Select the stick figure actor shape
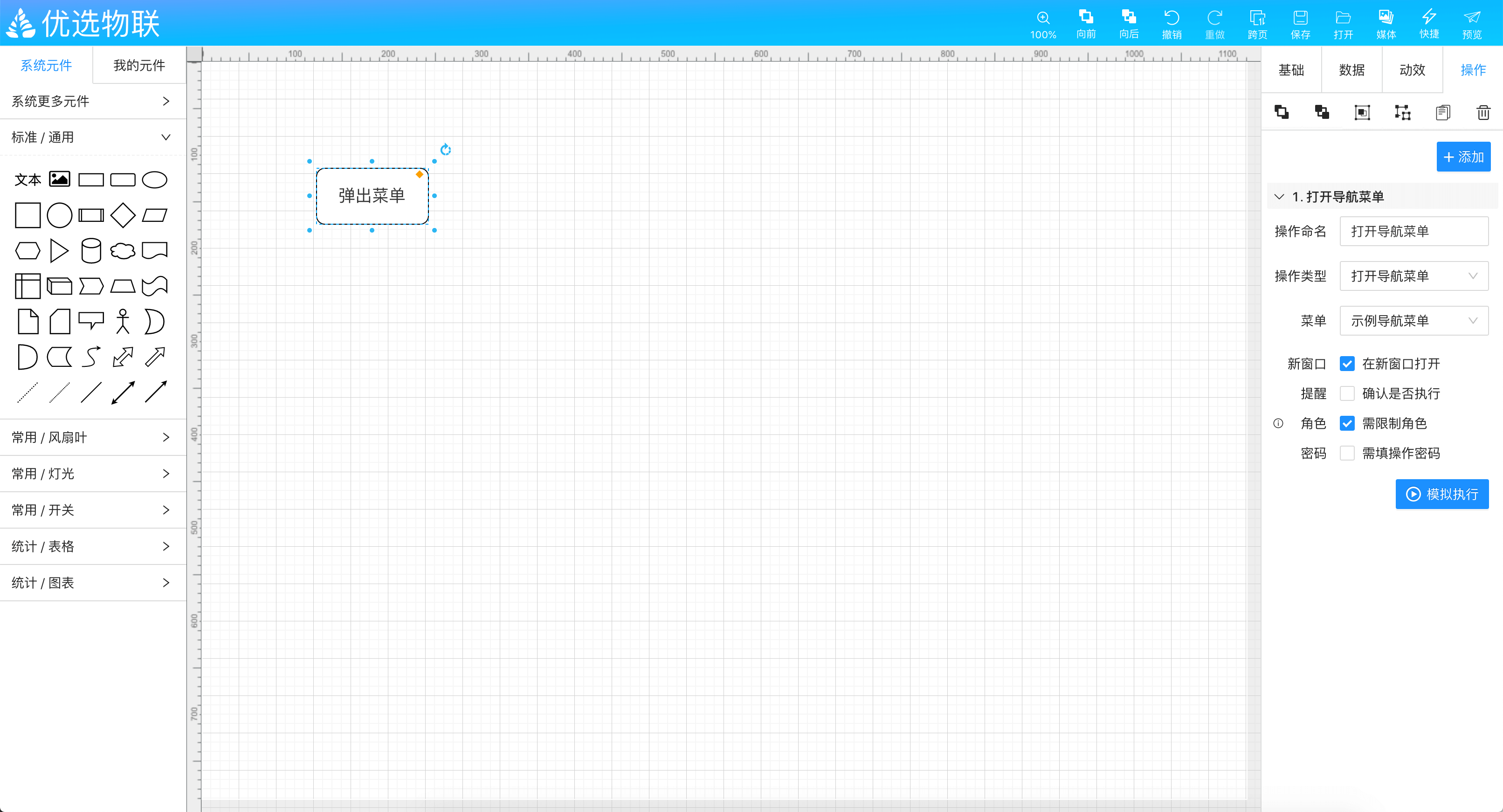Viewport: 1503px width, 812px height. pos(123,322)
